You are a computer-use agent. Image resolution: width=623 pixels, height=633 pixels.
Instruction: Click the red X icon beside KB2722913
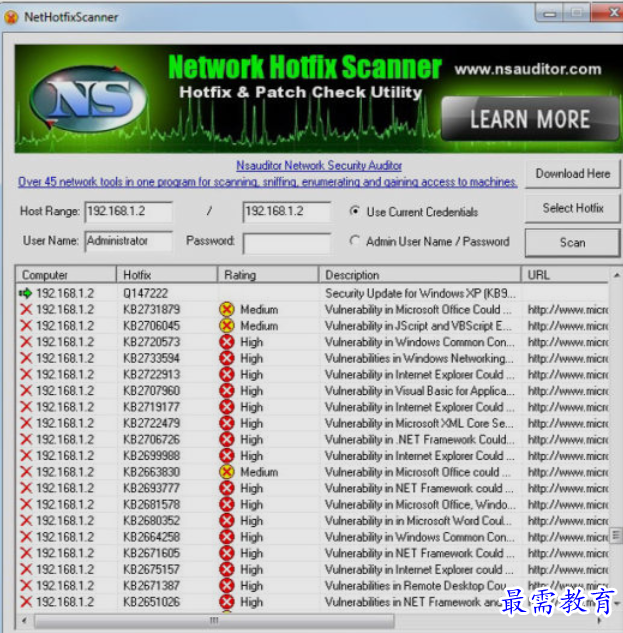click(26, 374)
